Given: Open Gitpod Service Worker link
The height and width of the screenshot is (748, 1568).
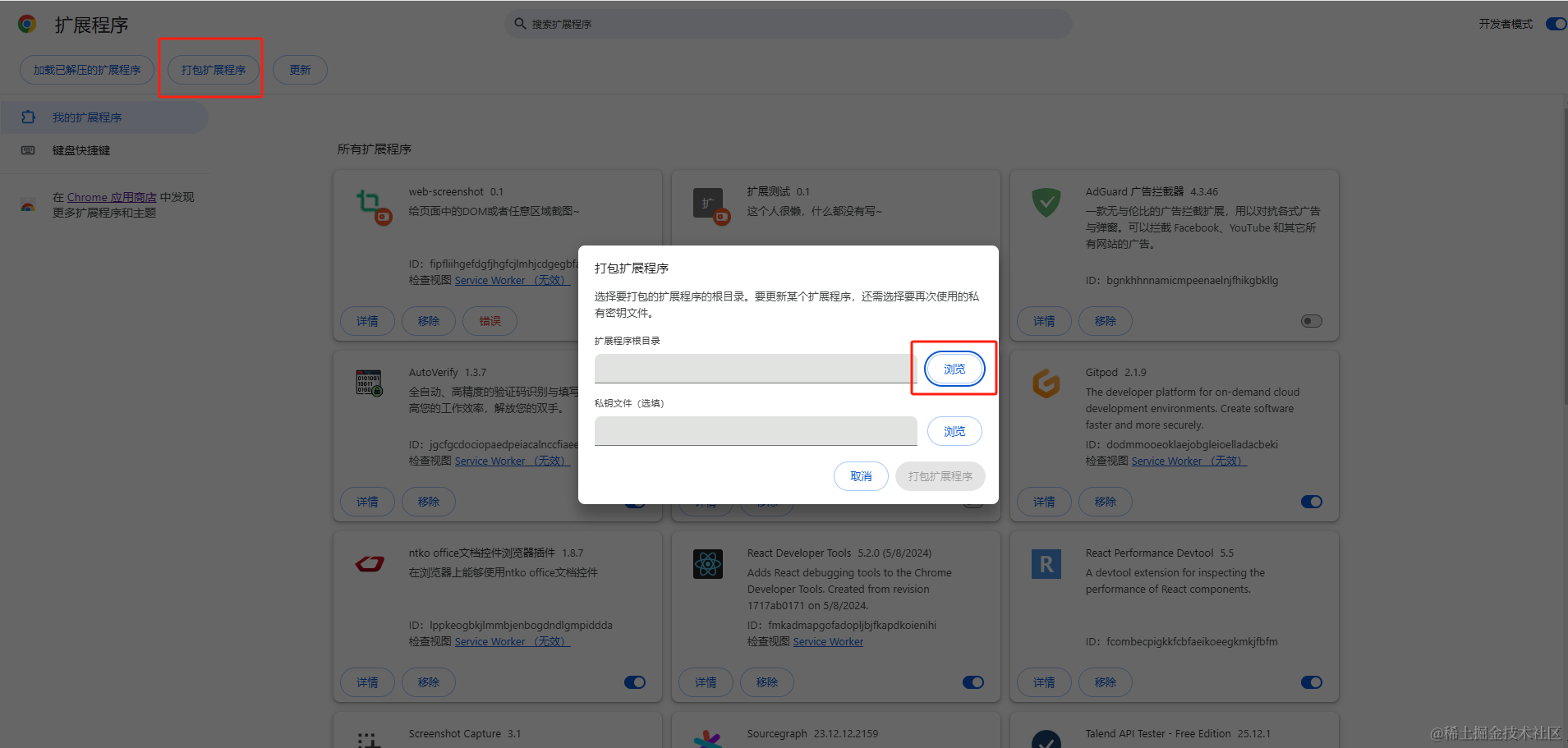Looking at the screenshot, I should point(1189,461).
